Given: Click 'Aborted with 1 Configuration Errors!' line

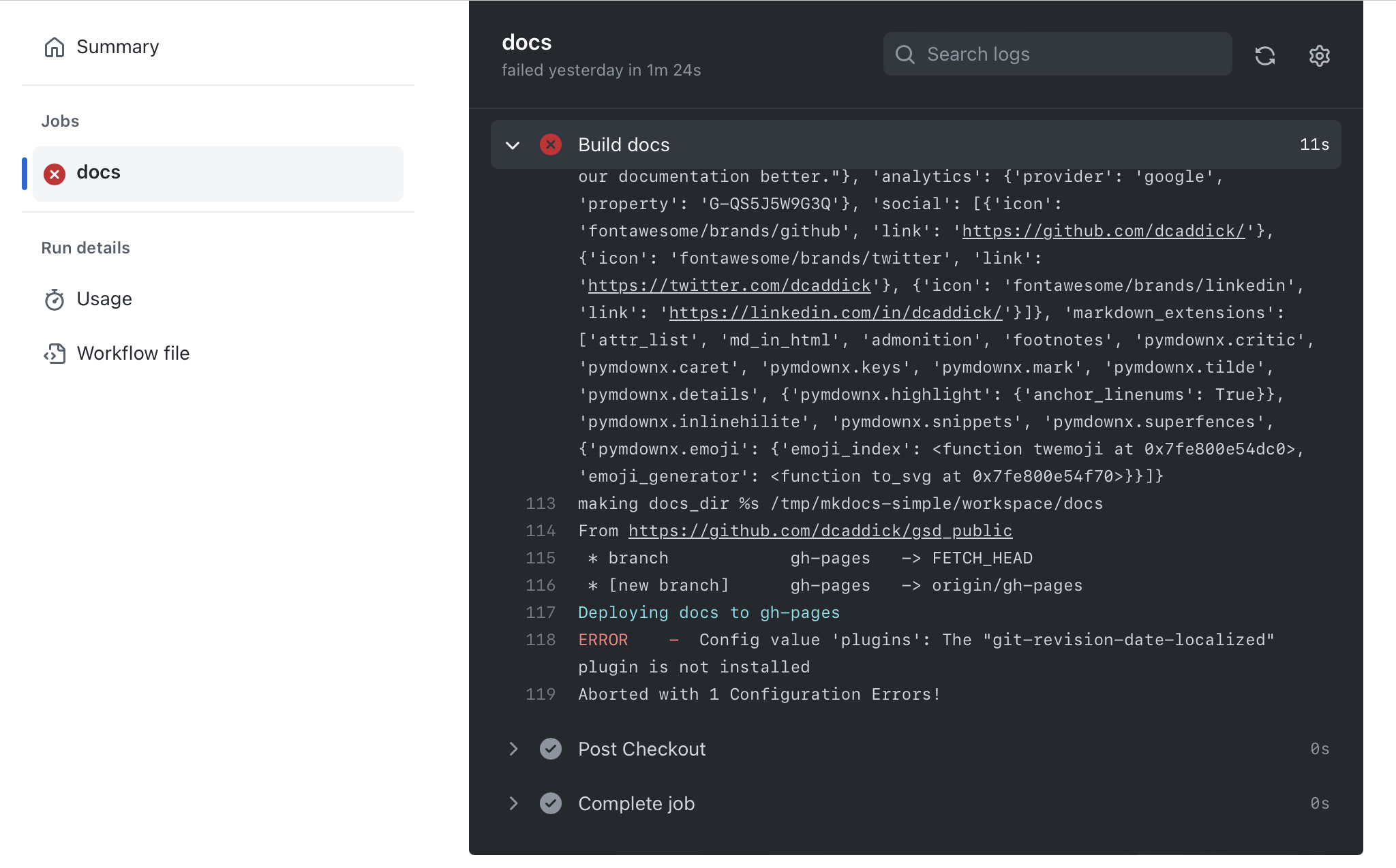Looking at the screenshot, I should 759,694.
